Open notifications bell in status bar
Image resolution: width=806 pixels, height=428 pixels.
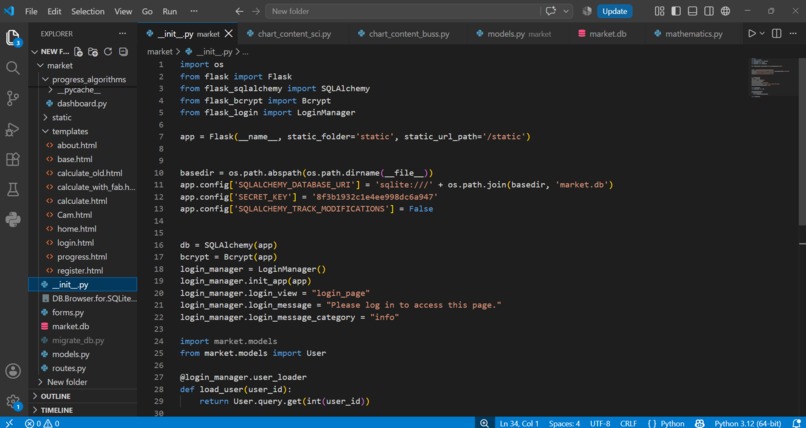797,423
